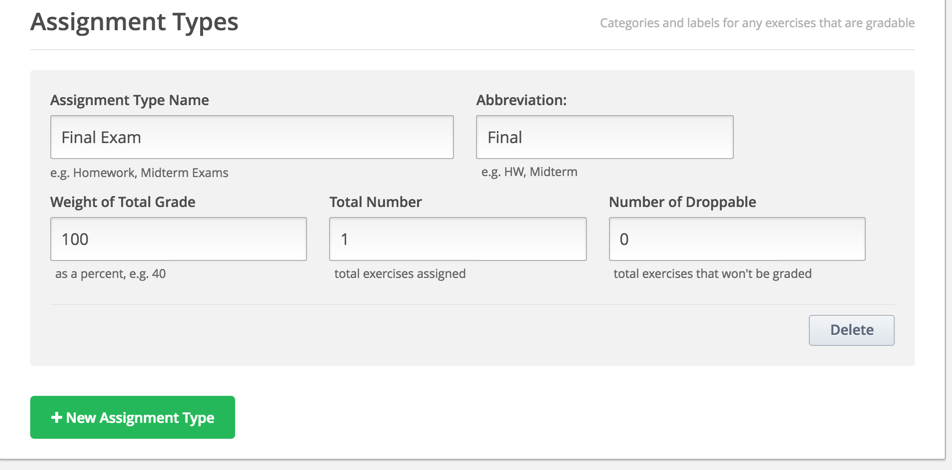
Task: Click the 'e.g. HW, Midterm' hint text
Action: 529,172
